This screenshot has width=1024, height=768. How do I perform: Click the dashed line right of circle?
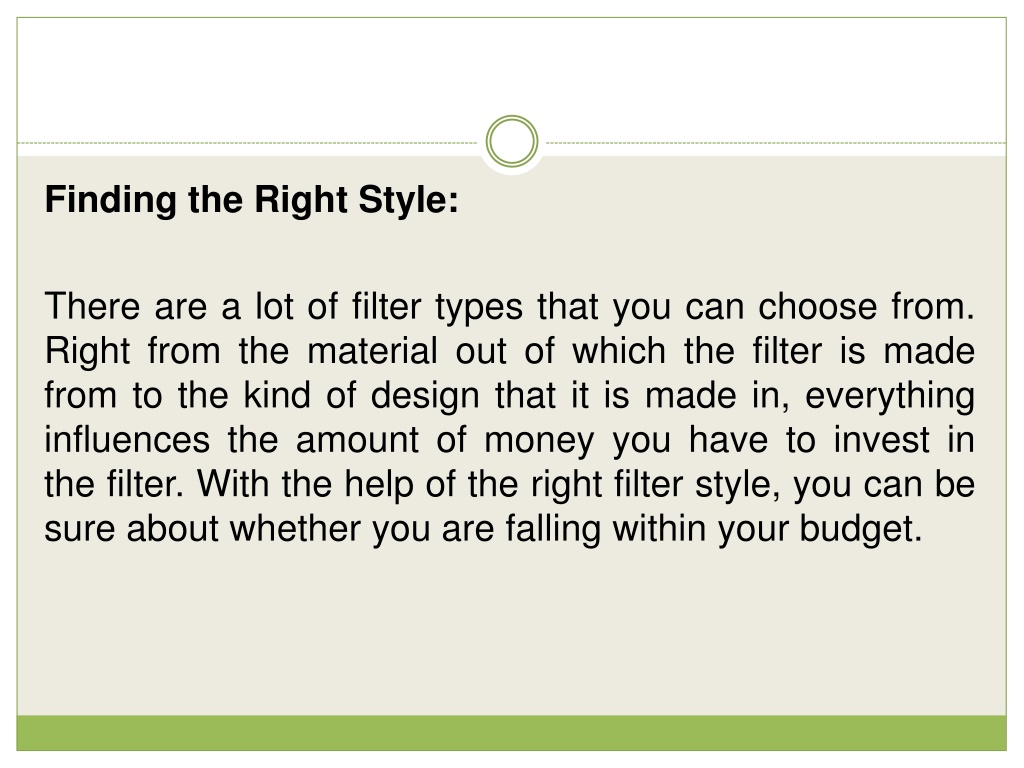tap(776, 142)
